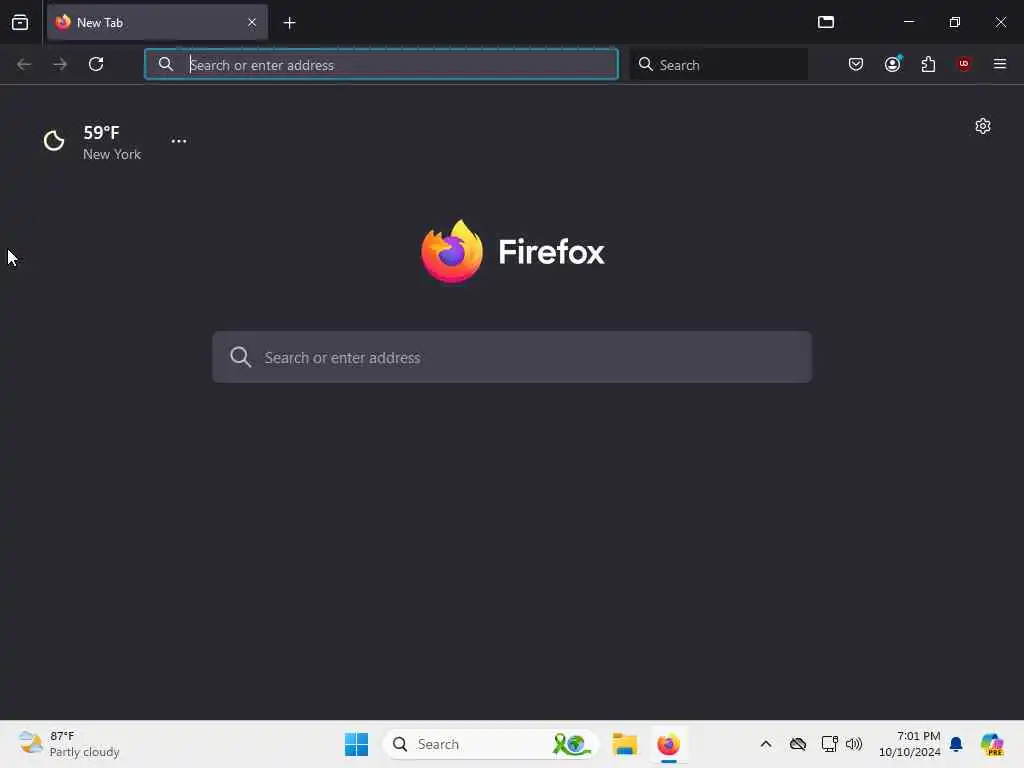
Task: Click the search highlight ribbon icon in taskbar
Action: point(571,744)
